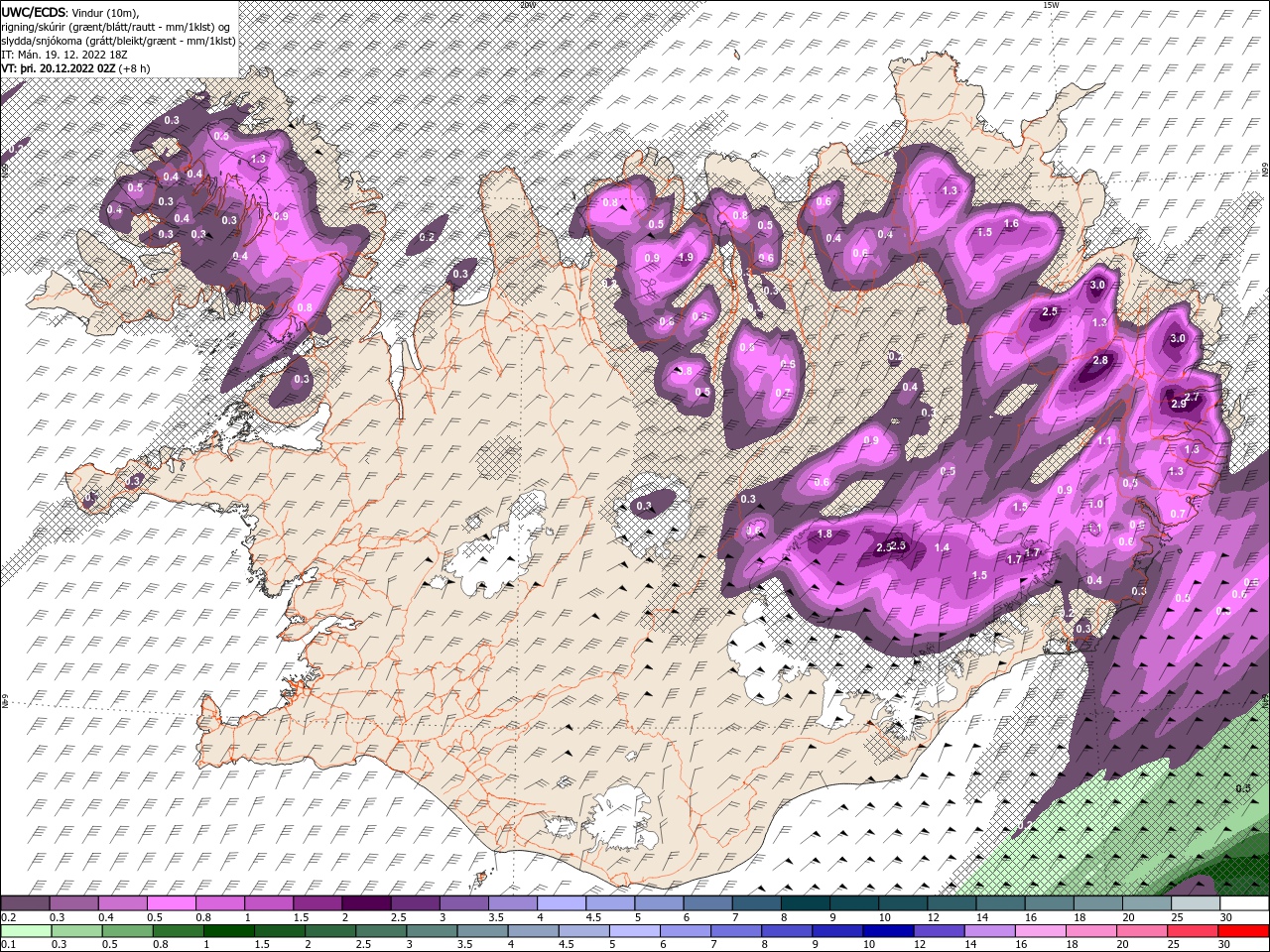Click the darkest purple 2 snow legend swatch
Viewport: 1270px width, 952px height.
coord(366,903)
